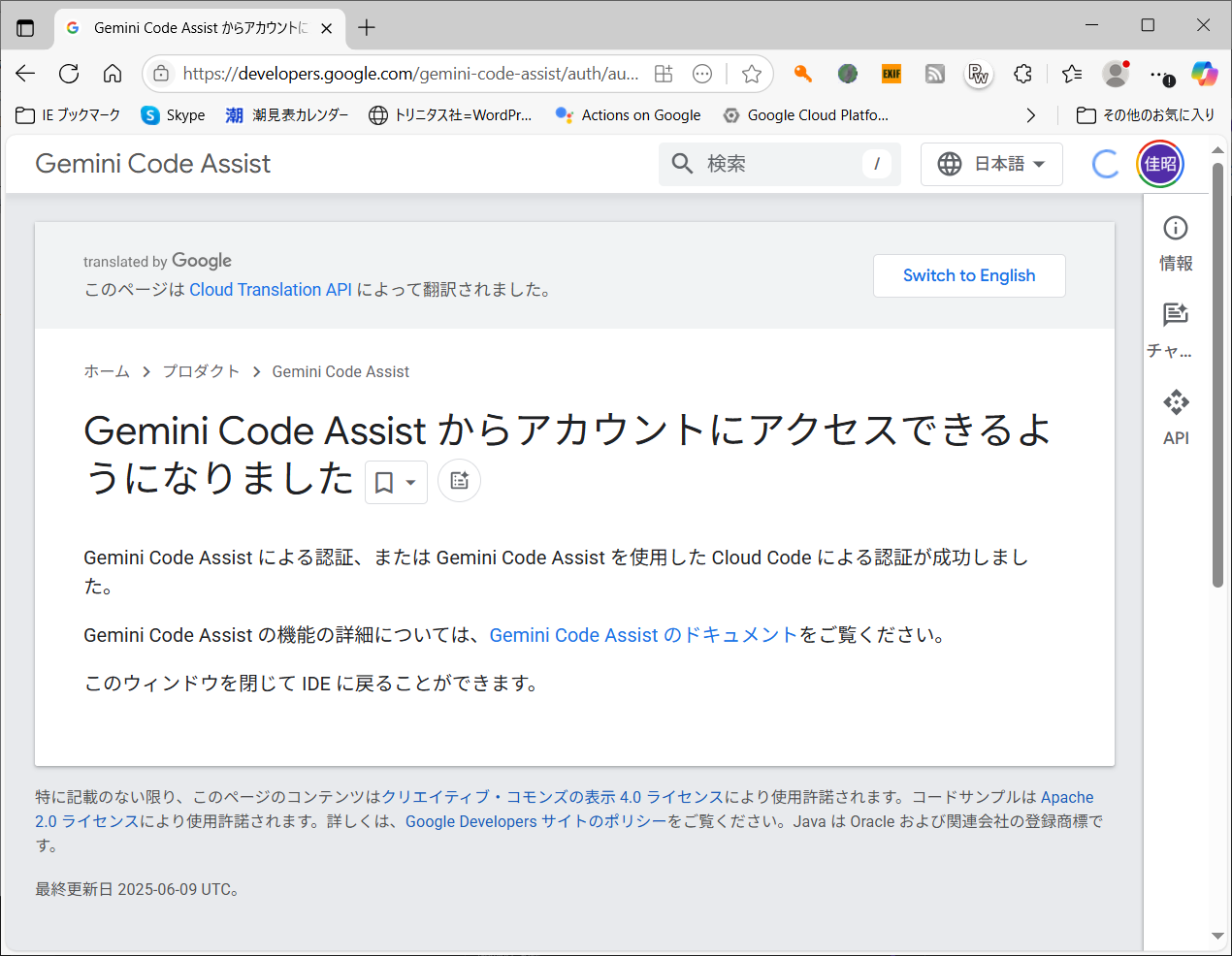Open the 日本語 language selector
Screen dimensions: 1232x956
point(991,164)
